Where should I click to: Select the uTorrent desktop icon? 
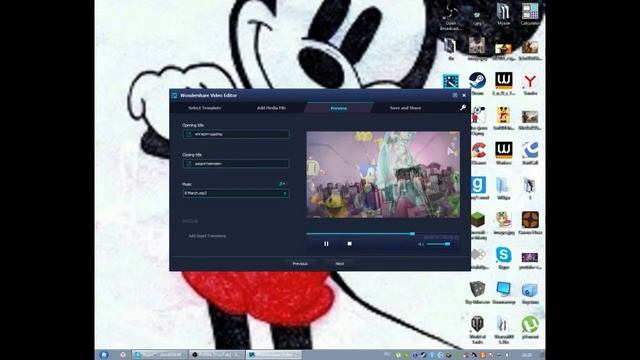pos(530,327)
